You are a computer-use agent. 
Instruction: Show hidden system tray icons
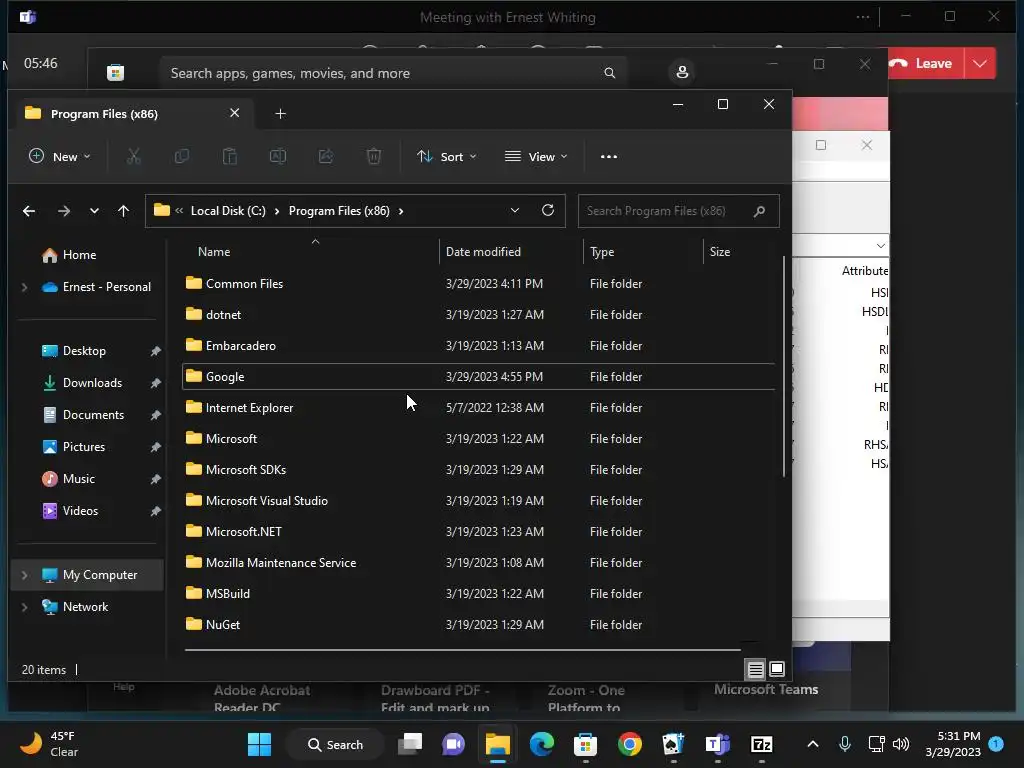(812, 744)
